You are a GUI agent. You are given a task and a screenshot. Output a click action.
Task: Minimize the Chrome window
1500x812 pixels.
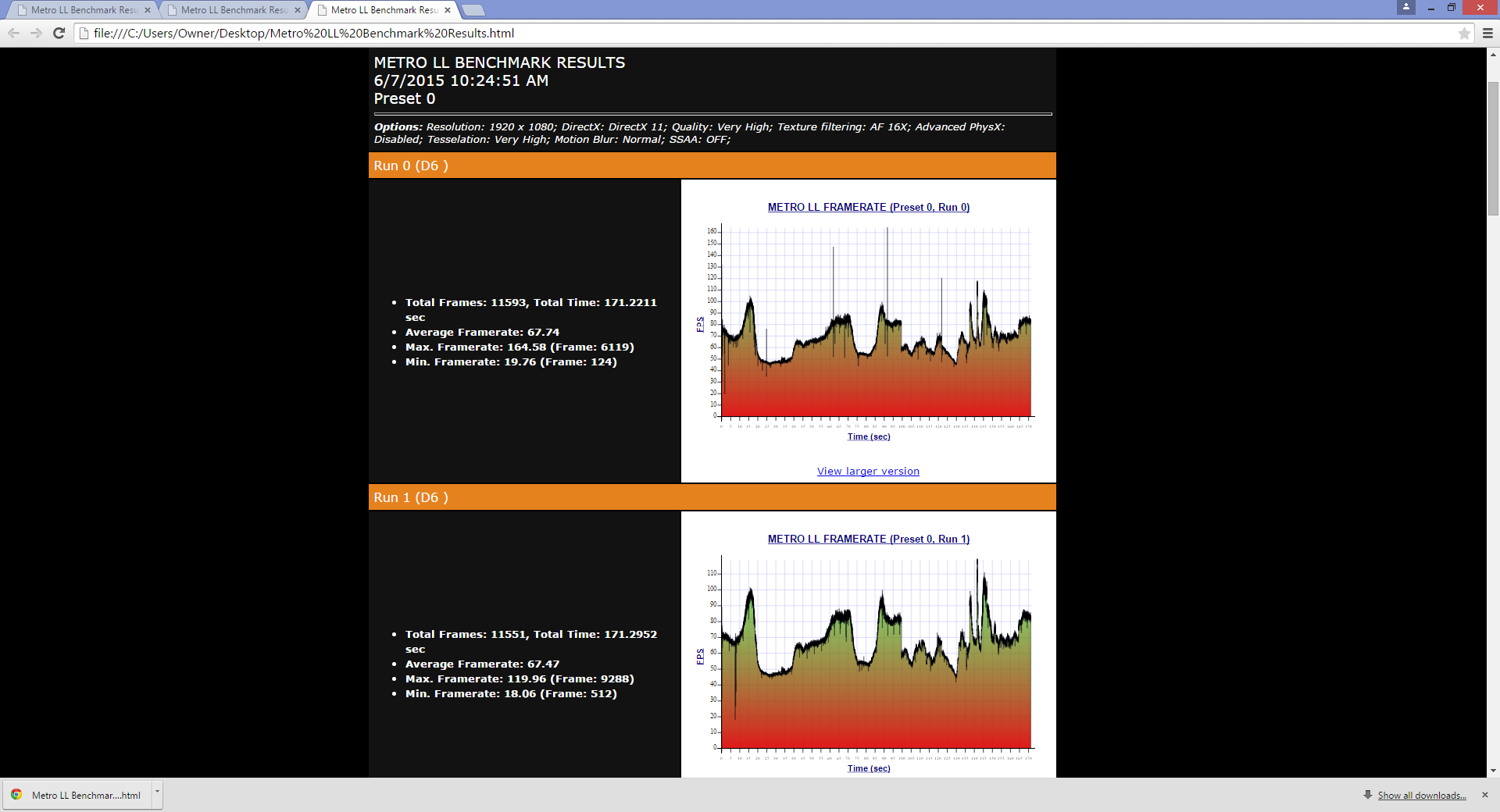click(x=1431, y=8)
